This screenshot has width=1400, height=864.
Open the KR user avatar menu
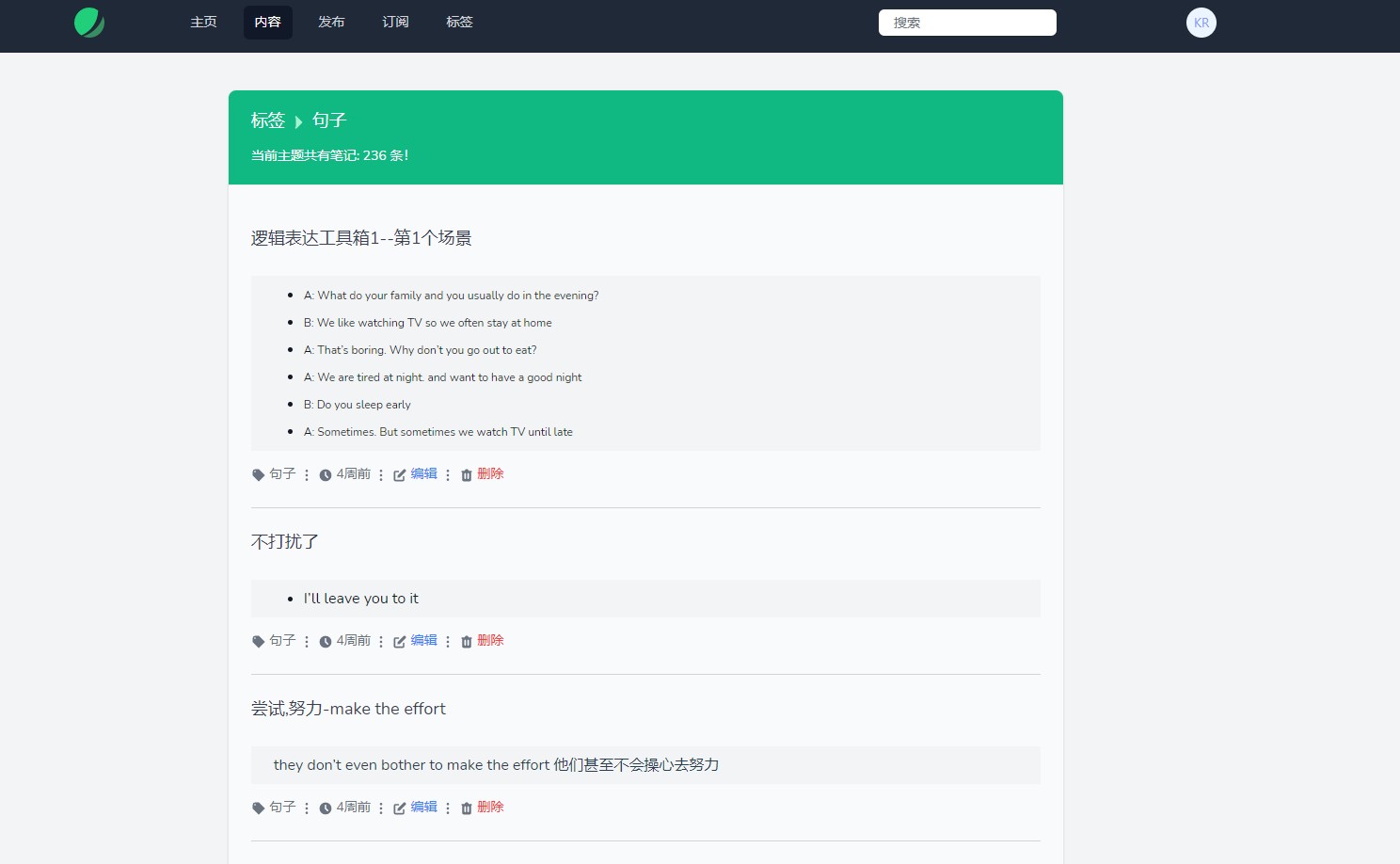pos(1201,23)
